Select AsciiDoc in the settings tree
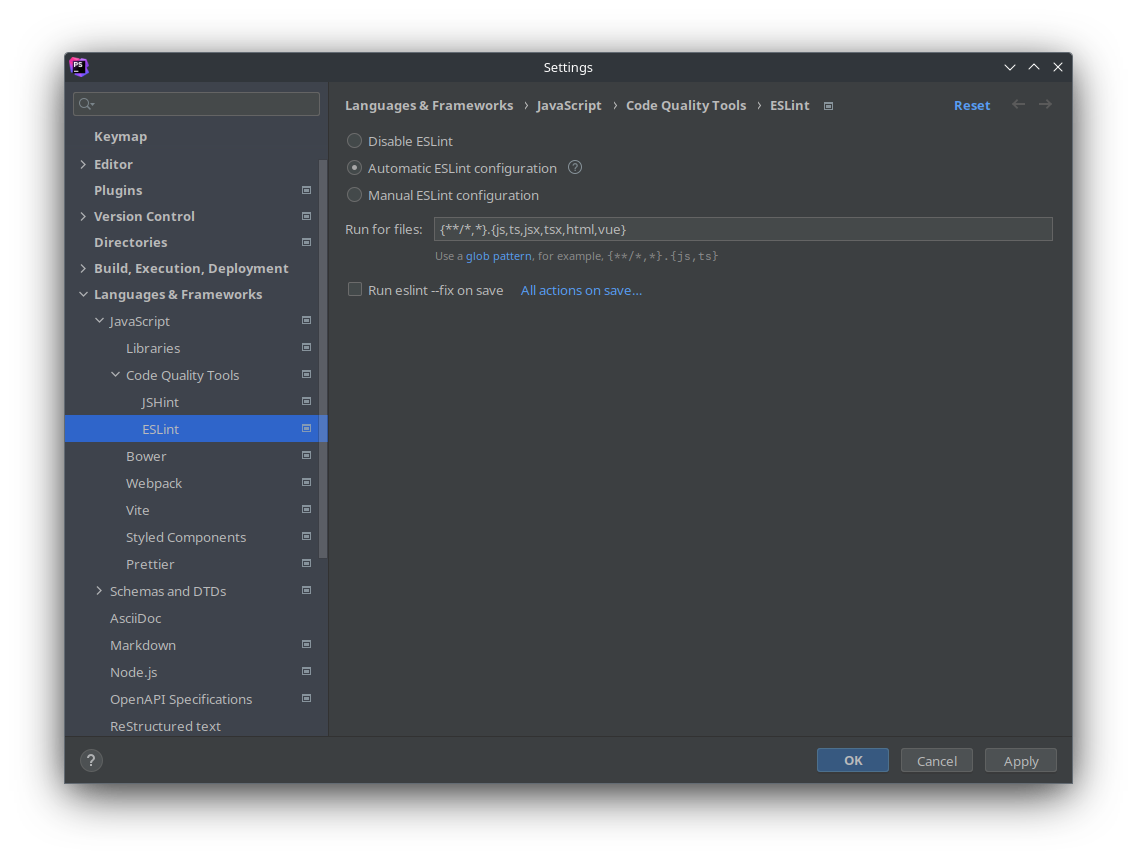Viewport: 1137px width, 860px height. point(136,618)
